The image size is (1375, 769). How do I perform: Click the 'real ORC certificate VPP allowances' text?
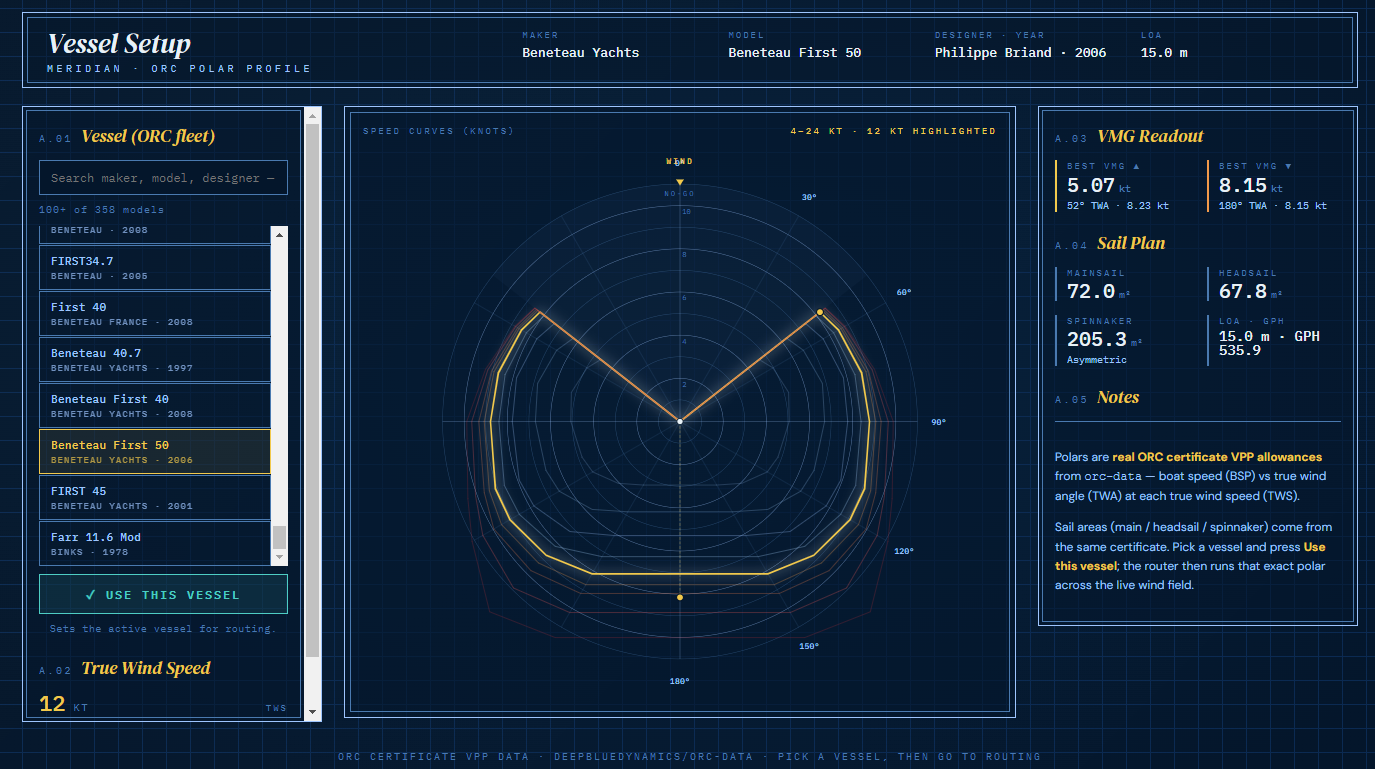point(1217,457)
